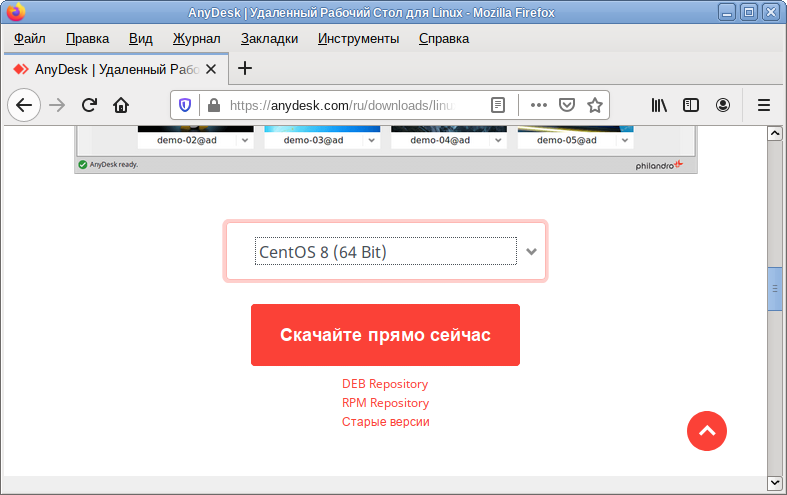Bookmark this page with star icon

click(595, 105)
